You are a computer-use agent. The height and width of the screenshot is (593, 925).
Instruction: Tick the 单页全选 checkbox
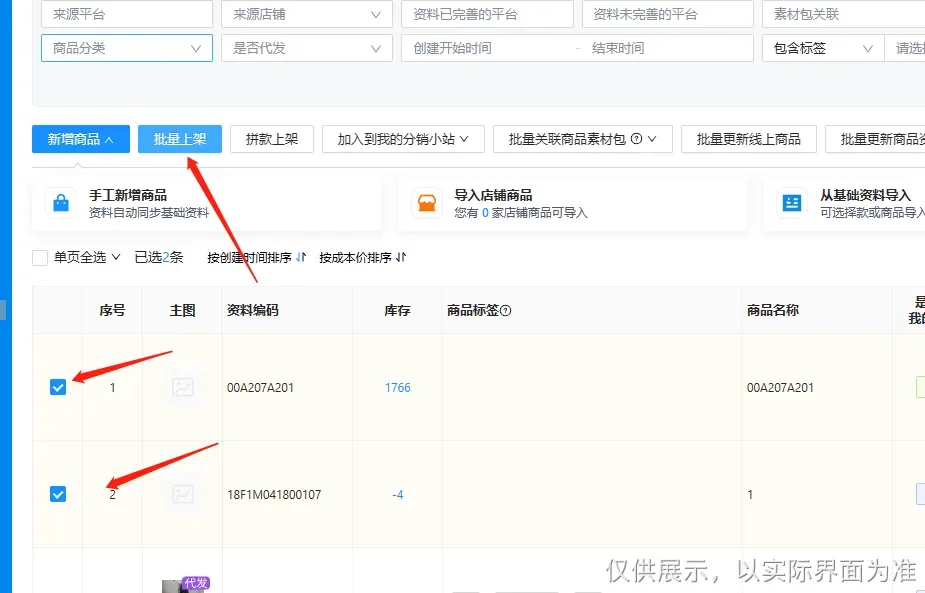pyautogui.click(x=40, y=257)
